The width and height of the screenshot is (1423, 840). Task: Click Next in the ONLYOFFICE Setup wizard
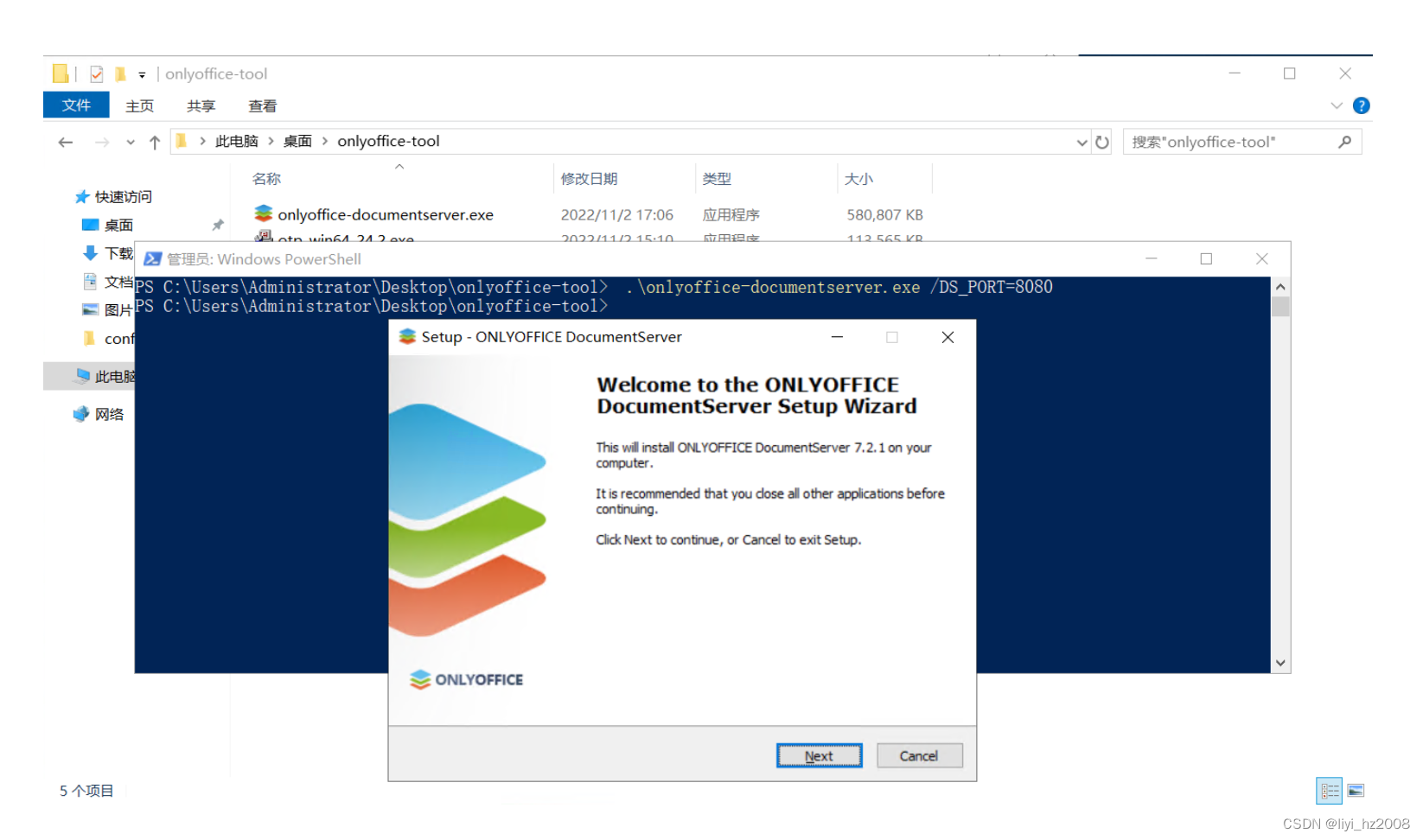click(x=819, y=756)
